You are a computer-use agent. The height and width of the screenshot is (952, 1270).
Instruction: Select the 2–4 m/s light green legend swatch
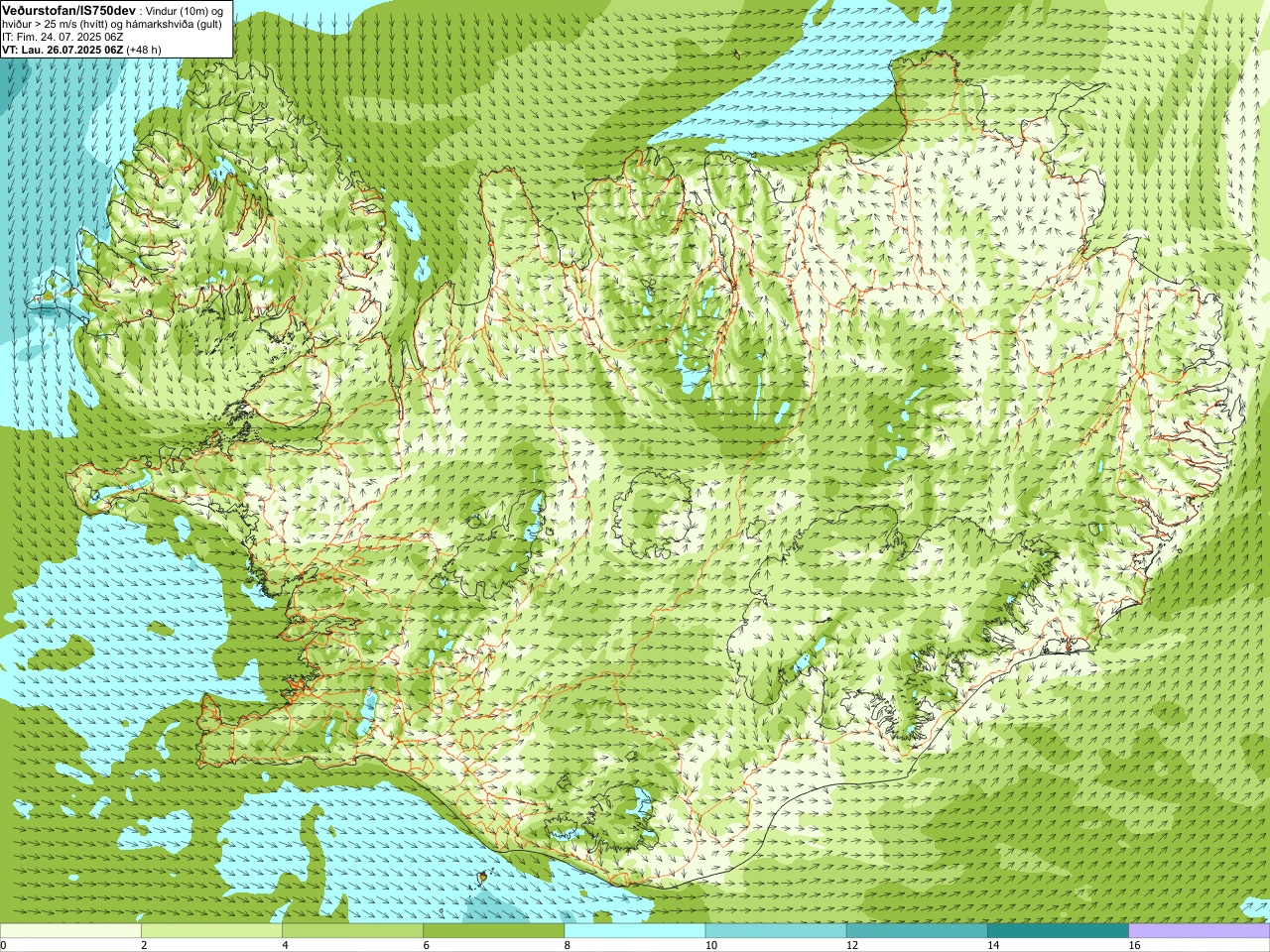click(x=211, y=931)
